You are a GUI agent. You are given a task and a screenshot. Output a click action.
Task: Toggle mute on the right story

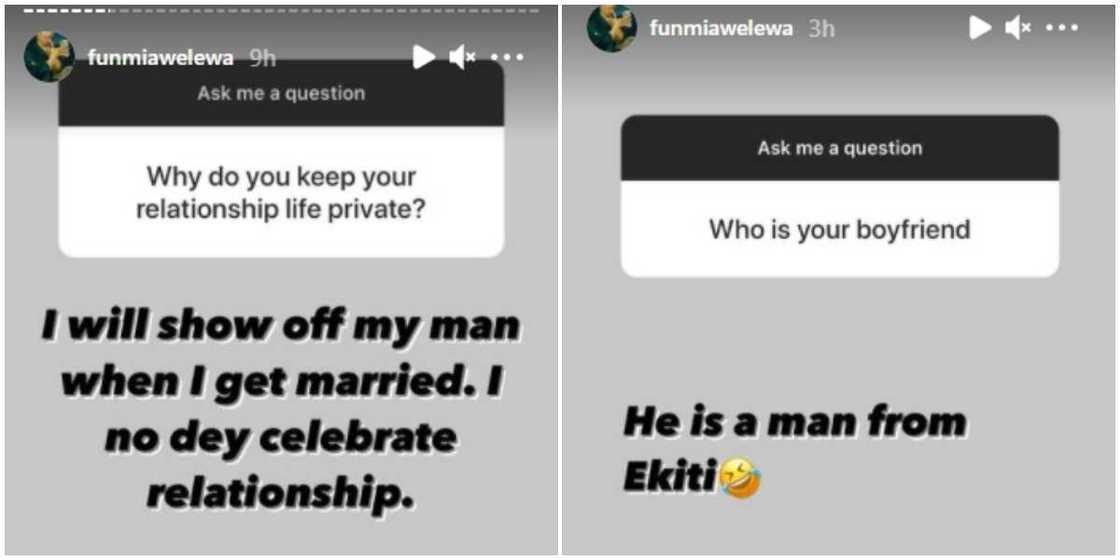[1019, 28]
